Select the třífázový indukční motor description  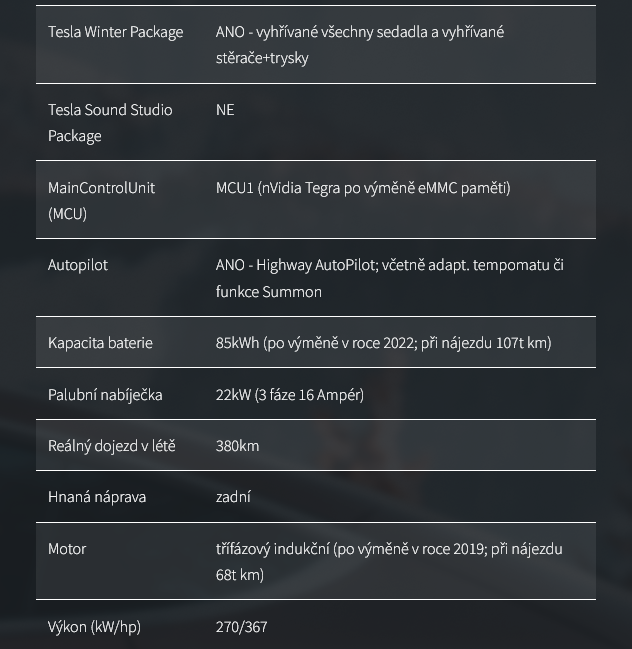tap(389, 562)
